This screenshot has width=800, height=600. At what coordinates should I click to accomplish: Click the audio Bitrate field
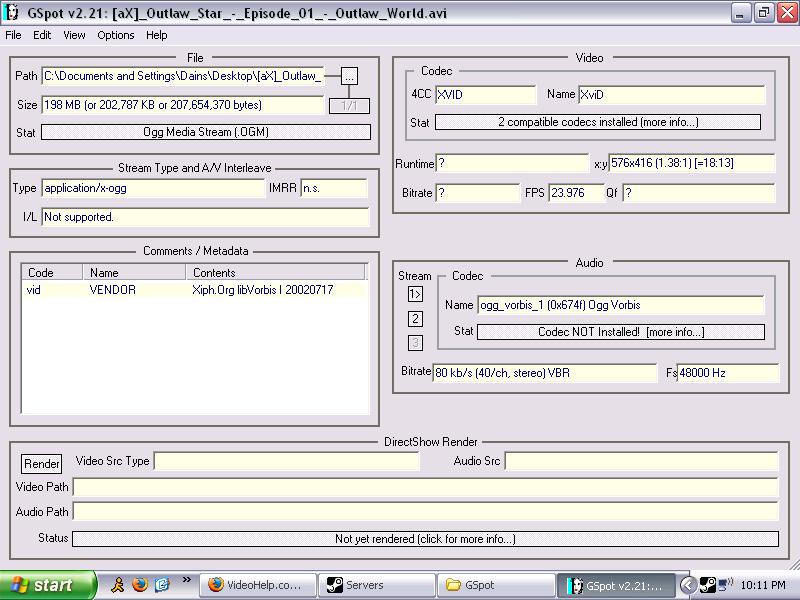tap(544, 373)
